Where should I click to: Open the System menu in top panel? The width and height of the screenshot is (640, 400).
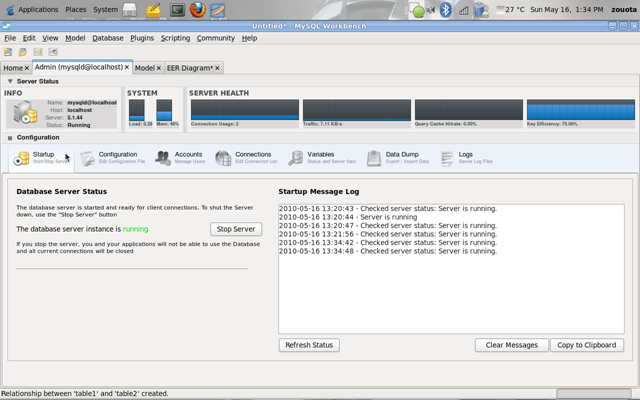105,9
